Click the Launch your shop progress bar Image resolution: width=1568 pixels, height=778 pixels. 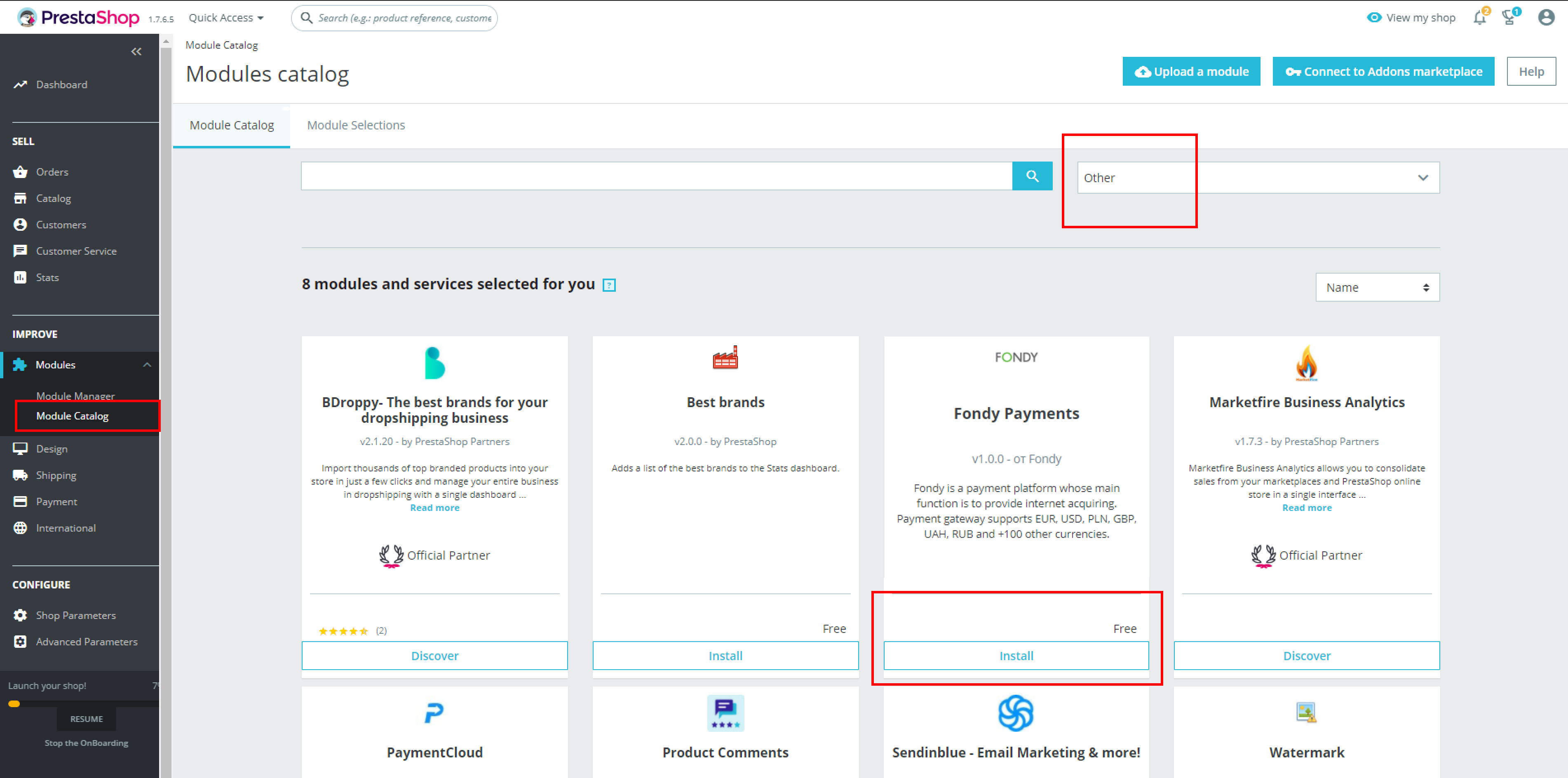[83, 704]
